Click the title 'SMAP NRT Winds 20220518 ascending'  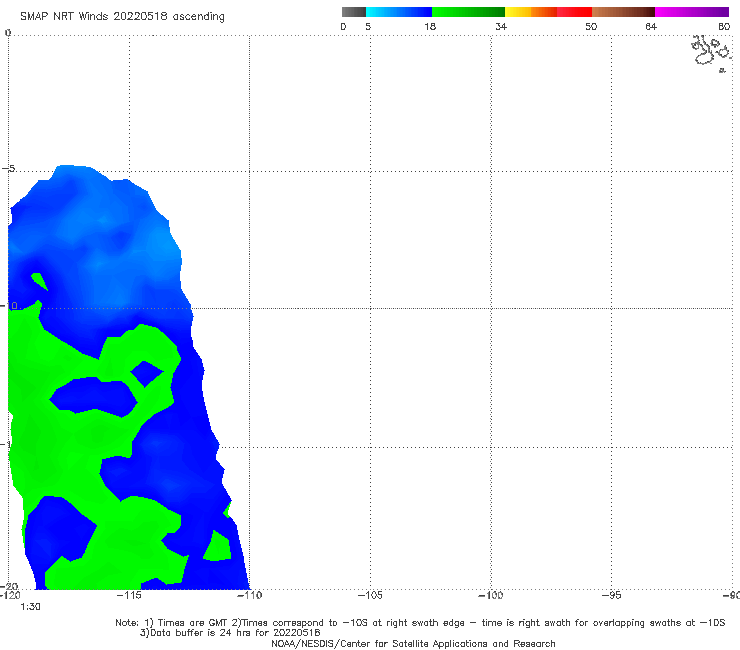click(x=122, y=16)
